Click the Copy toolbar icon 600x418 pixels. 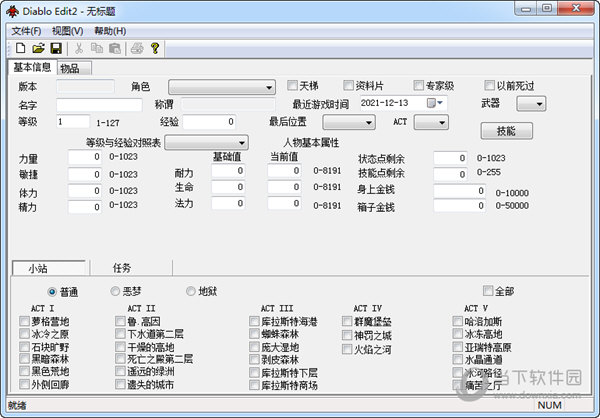(x=97, y=48)
